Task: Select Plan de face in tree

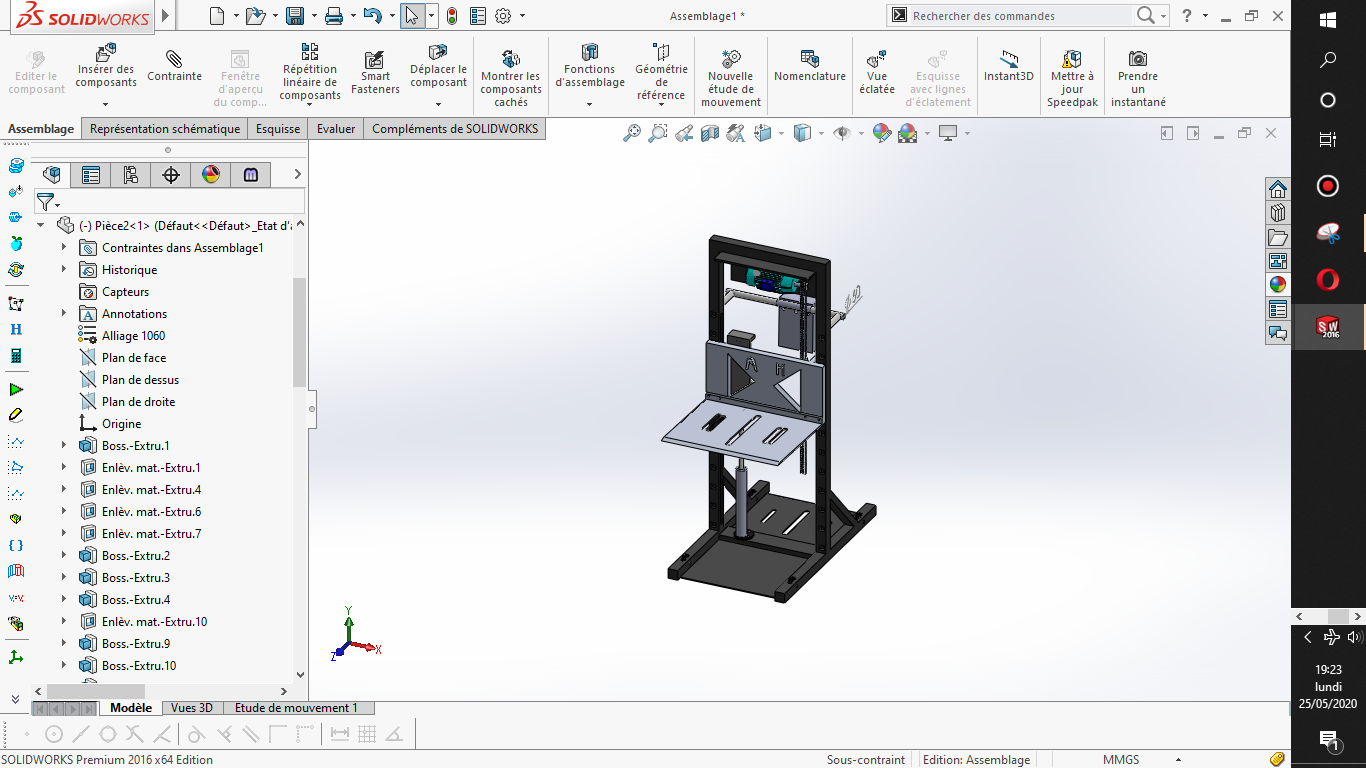Action: click(134, 358)
